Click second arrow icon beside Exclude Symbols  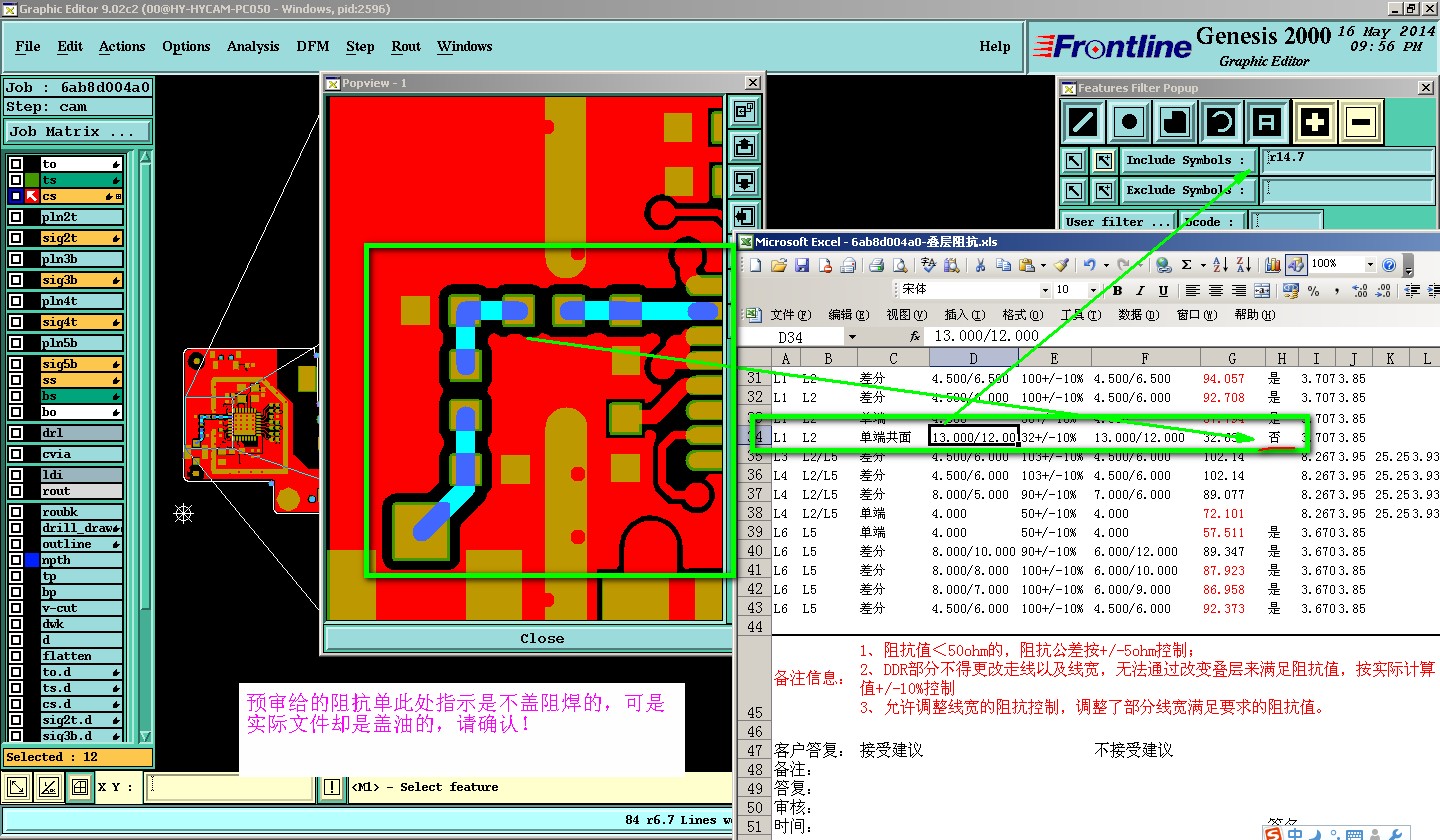(x=1103, y=190)
